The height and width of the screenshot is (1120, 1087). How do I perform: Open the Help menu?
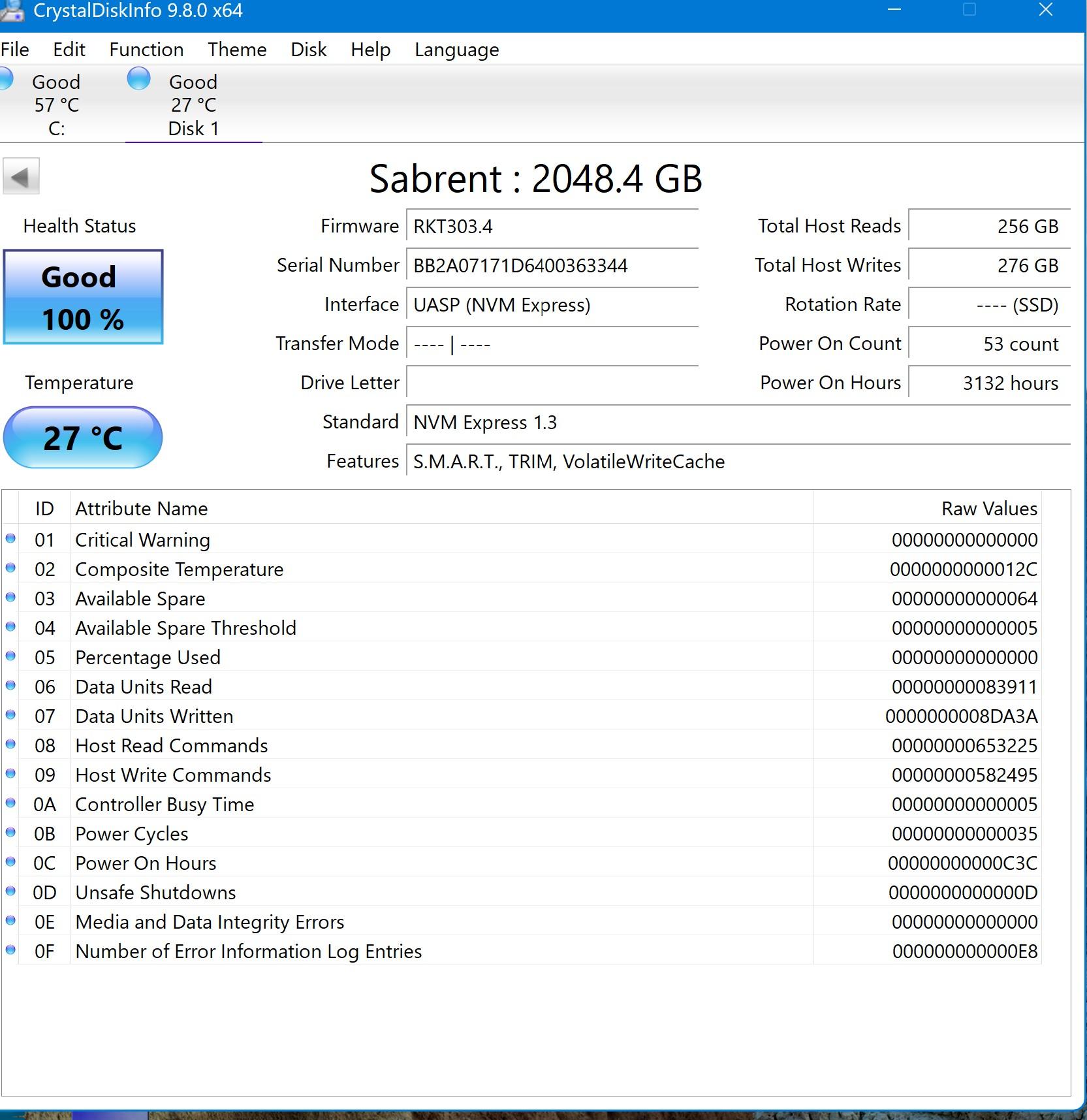[370, 50]
